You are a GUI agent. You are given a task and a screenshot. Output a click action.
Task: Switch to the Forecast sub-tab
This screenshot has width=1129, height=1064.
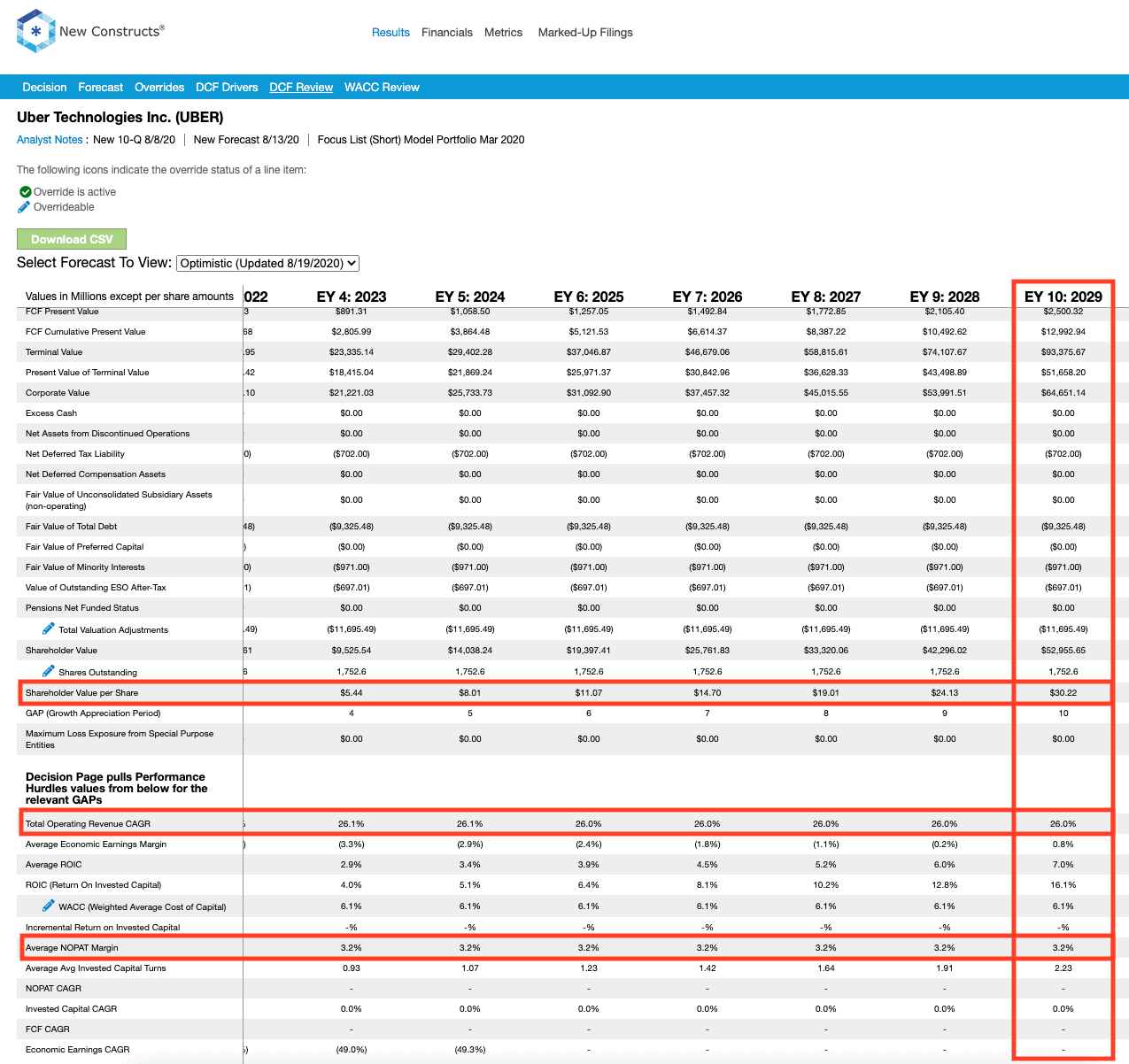click(100, 88)
